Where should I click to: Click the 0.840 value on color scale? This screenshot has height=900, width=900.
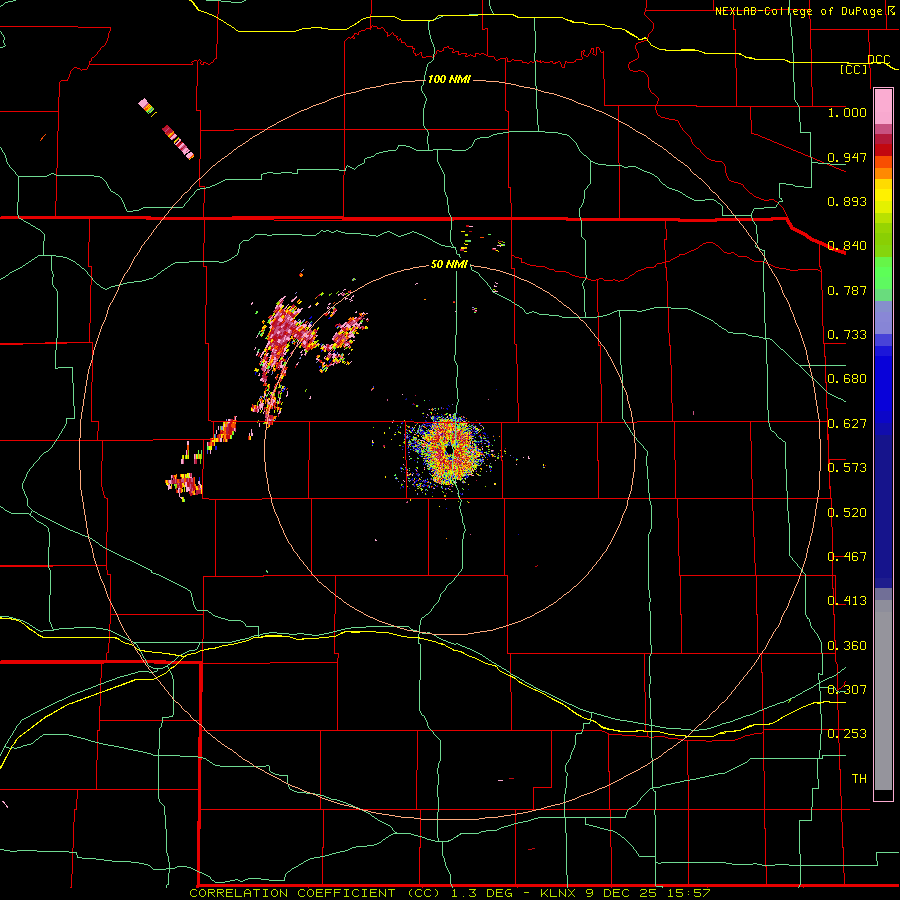click(x=847, y=246)
